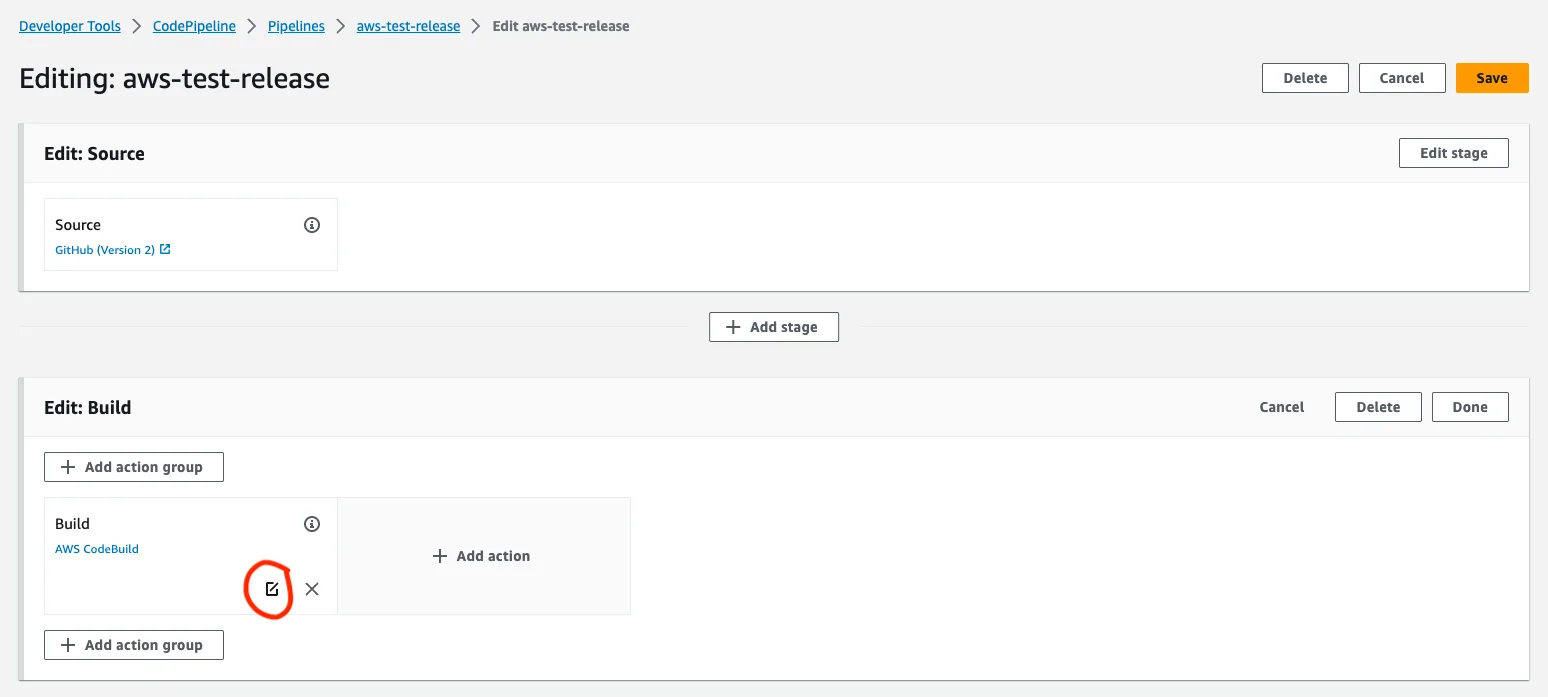
Task: Remove the Build action with X icon
Action: tap(312, 589)
